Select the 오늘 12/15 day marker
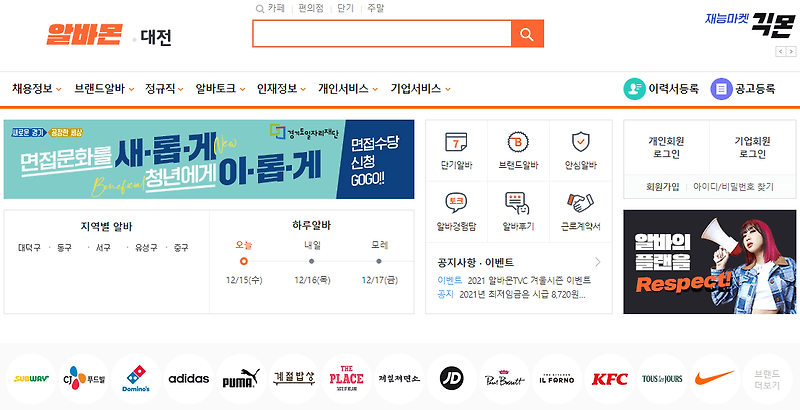Image resolution: width=800 pixels, height=410 pixels. (243, 262)
